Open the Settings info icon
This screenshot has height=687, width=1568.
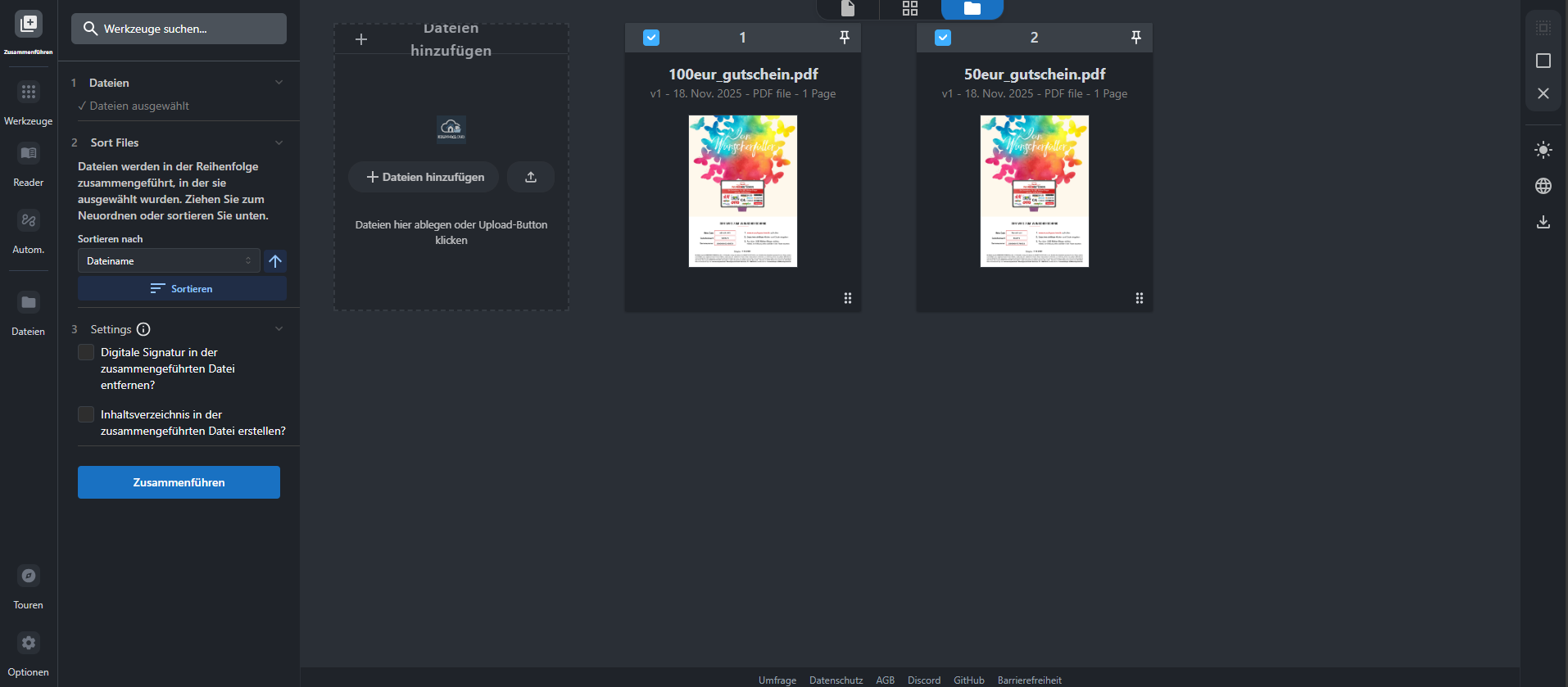click(143, 329)
